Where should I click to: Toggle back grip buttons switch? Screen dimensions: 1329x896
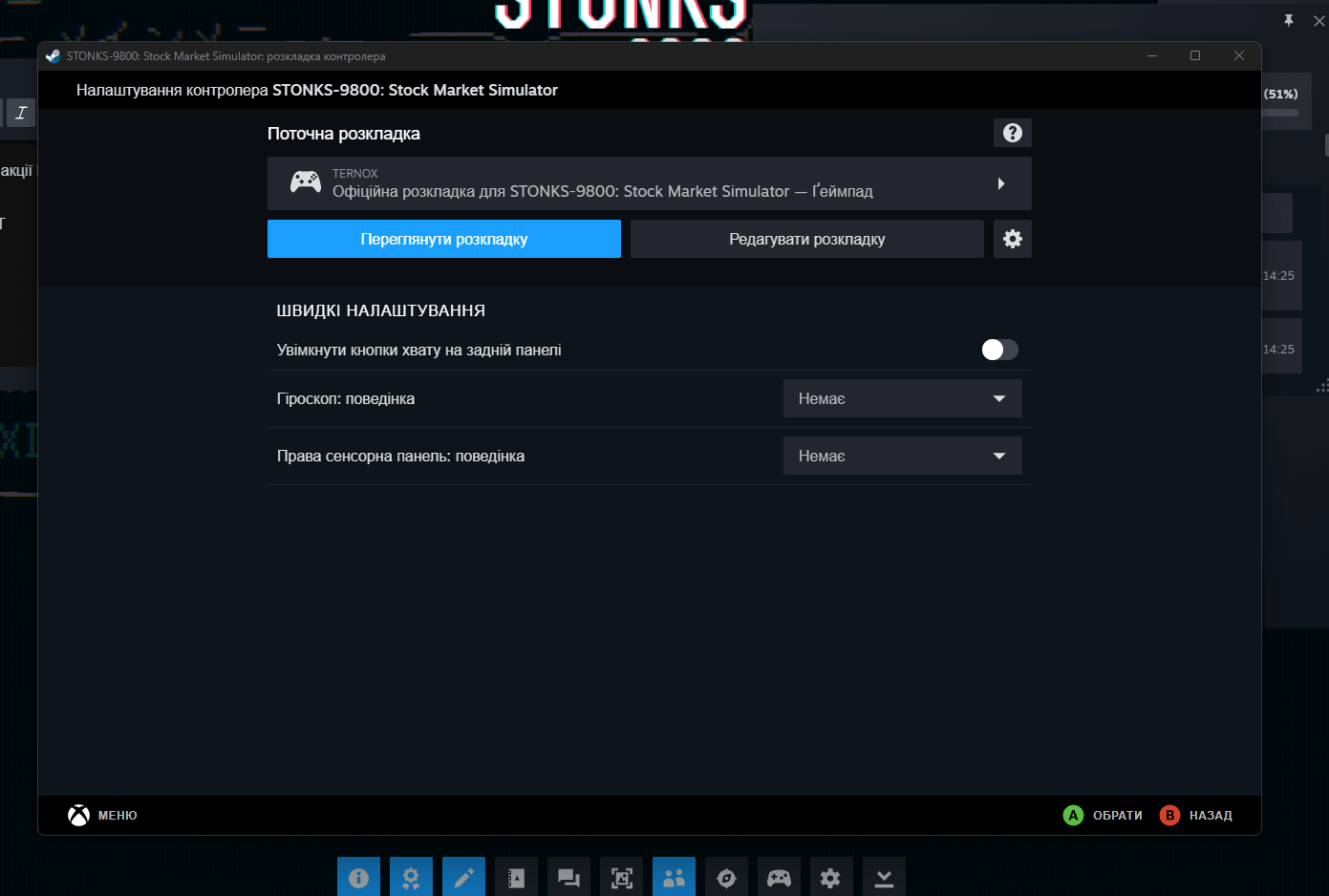pyautogui.click(x=999, y=350)
